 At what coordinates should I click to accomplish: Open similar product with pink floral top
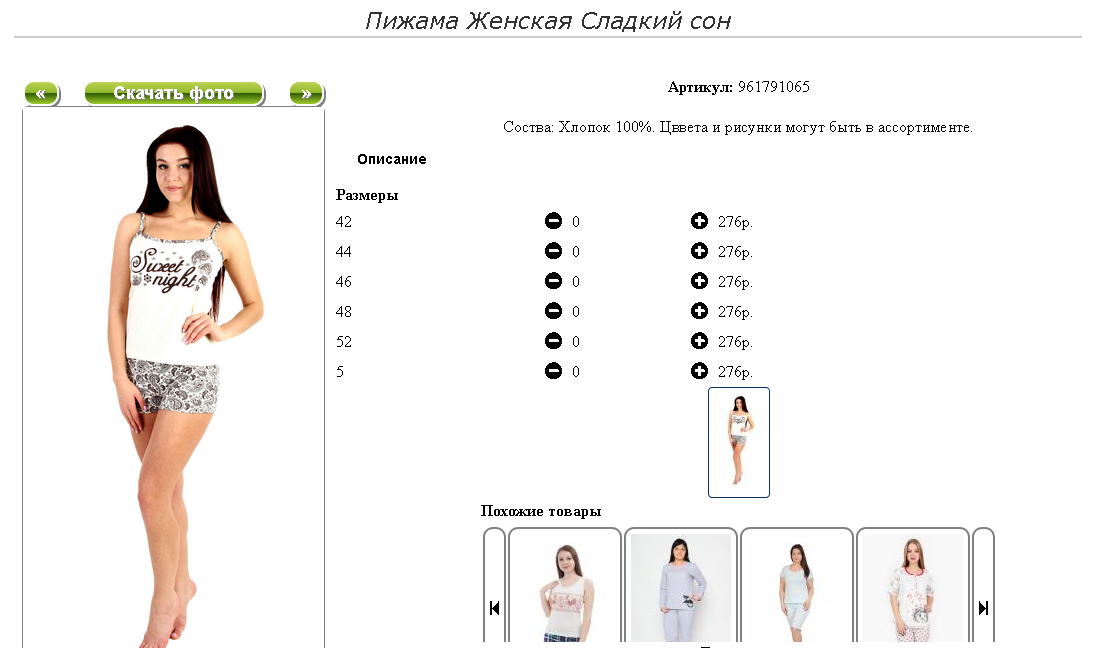point(565,587)
